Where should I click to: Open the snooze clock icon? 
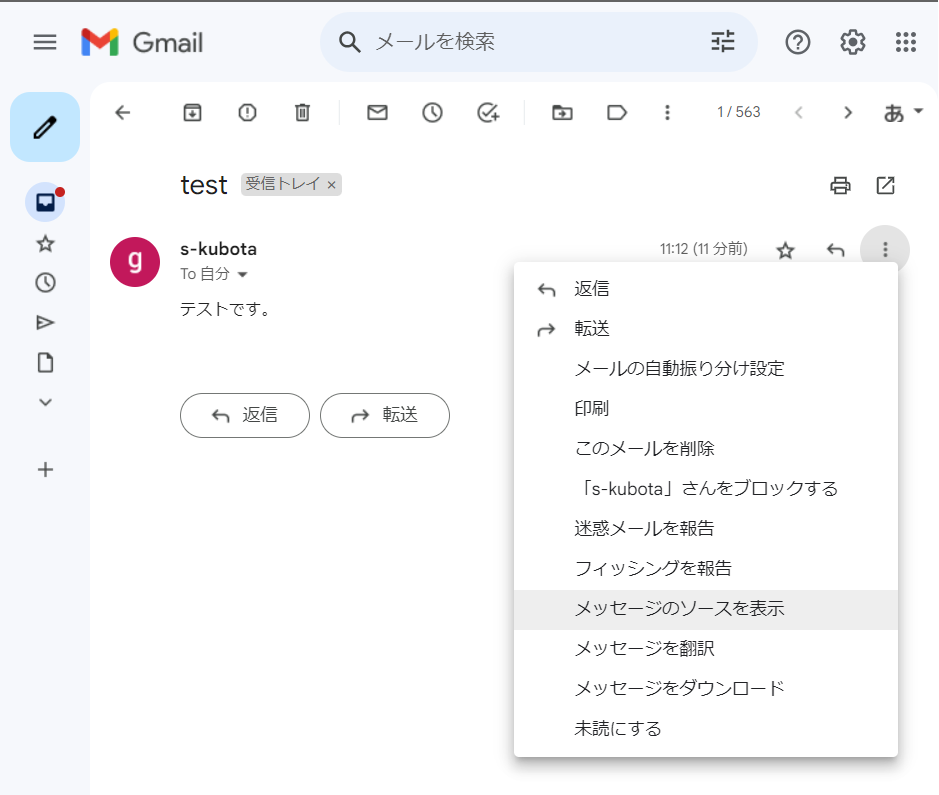[x=432, y=113]
